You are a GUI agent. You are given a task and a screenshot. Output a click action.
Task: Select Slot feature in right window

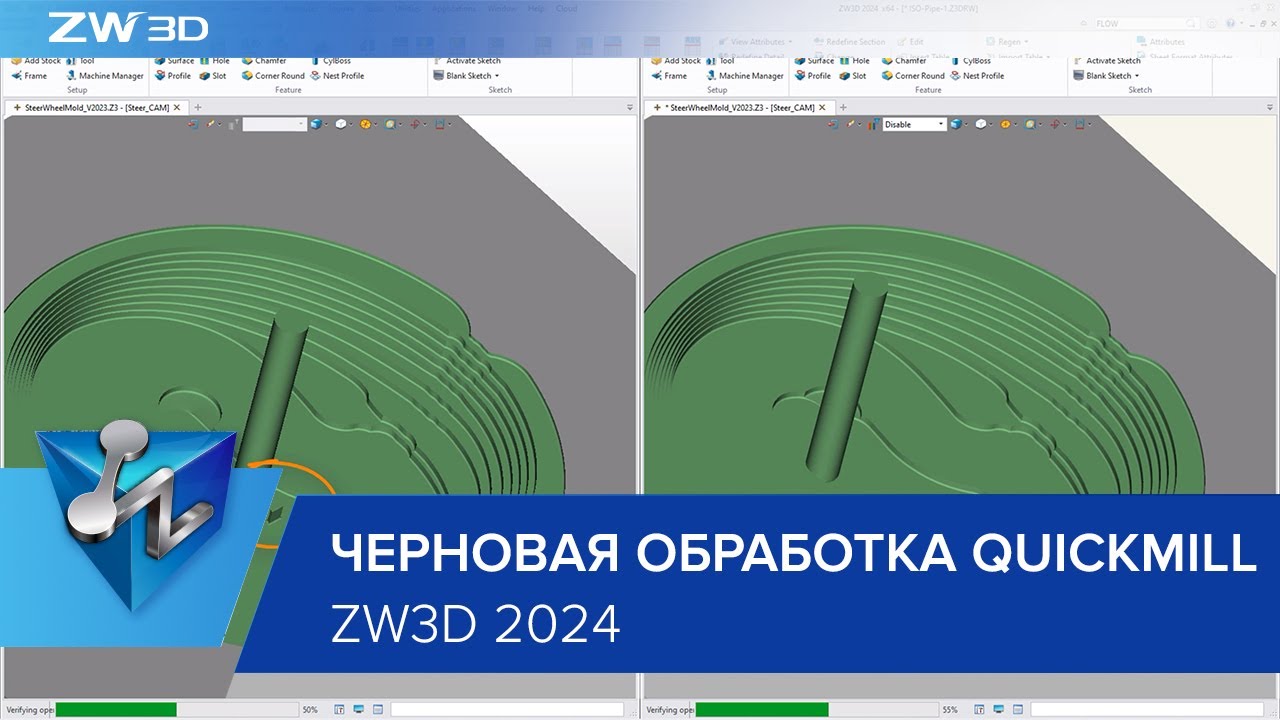(852, 76)
